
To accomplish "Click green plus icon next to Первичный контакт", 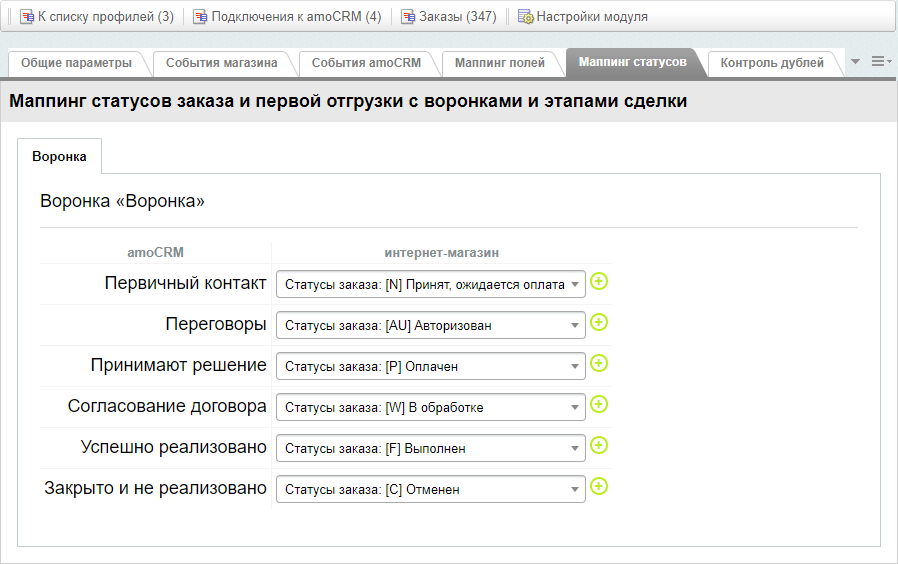I will click(x=599, y=282).
